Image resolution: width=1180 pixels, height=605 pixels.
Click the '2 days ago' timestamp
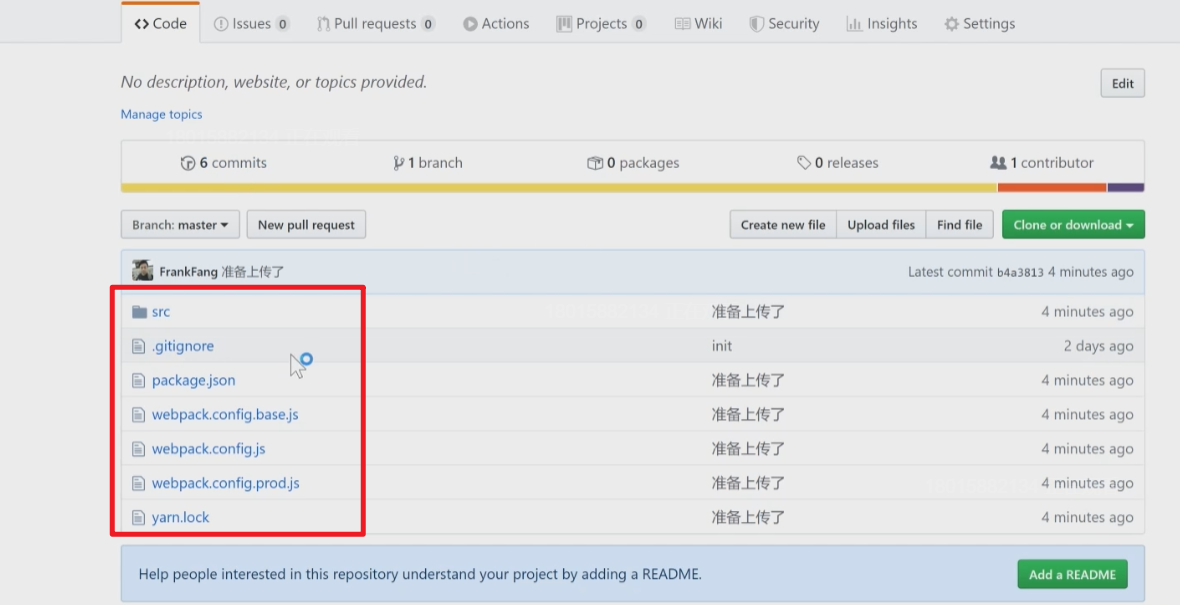(1098, 346)
